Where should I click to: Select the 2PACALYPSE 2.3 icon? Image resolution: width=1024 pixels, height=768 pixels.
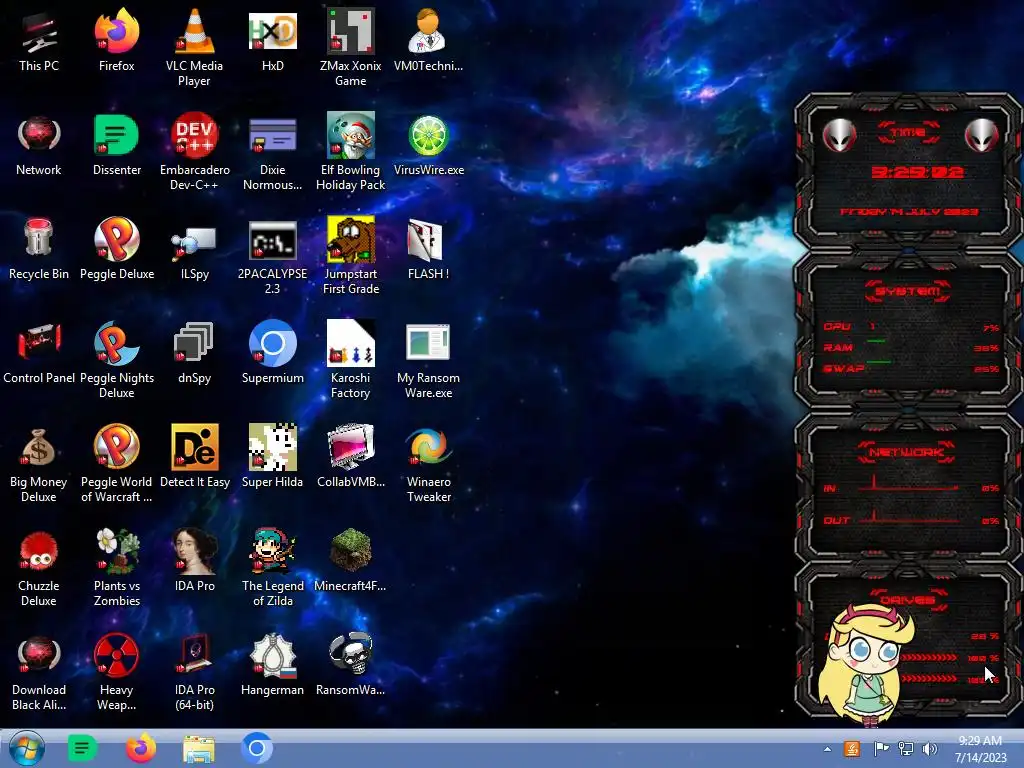tap(272, 240)
